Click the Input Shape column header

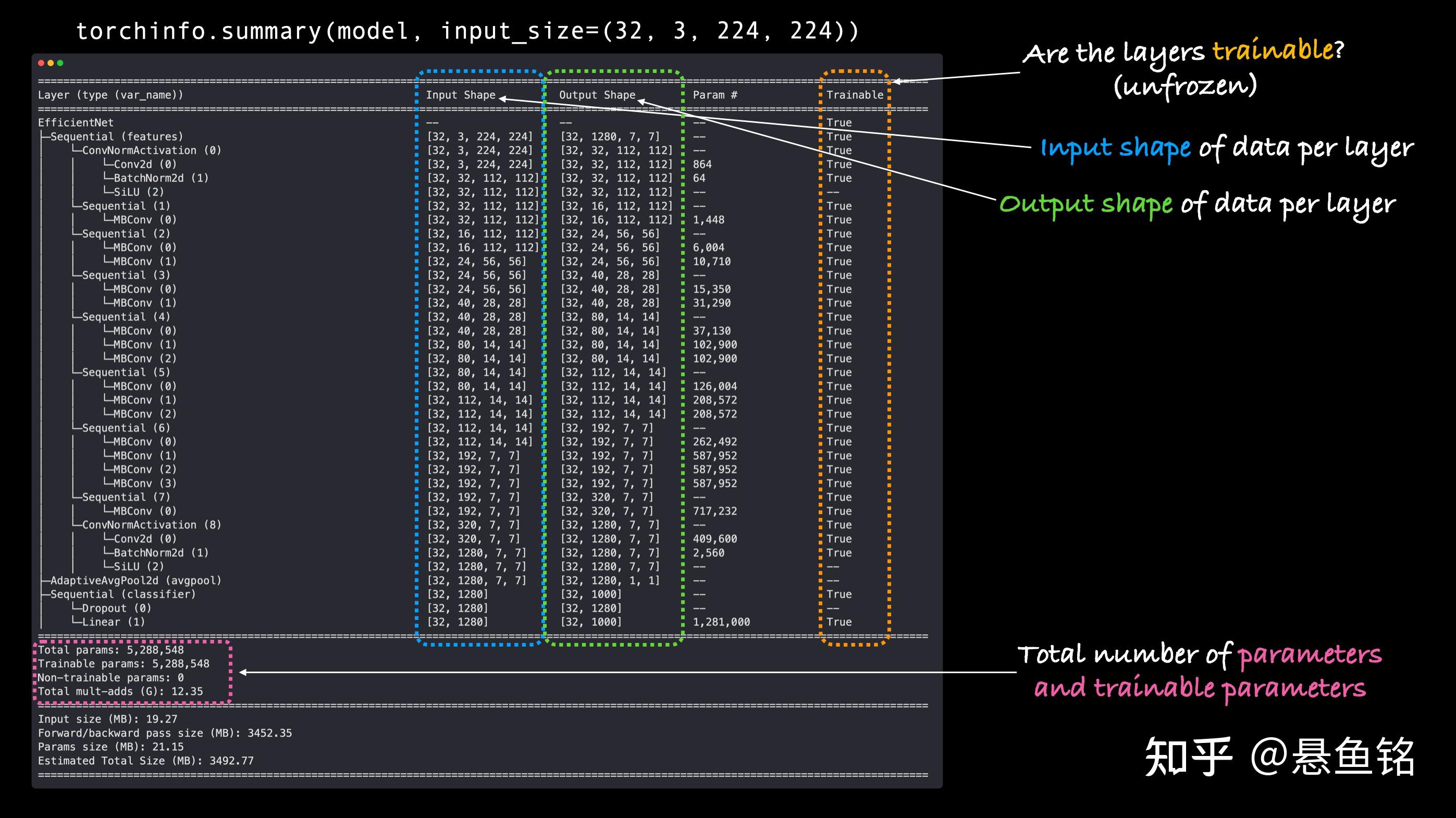[x=460, y=95]
